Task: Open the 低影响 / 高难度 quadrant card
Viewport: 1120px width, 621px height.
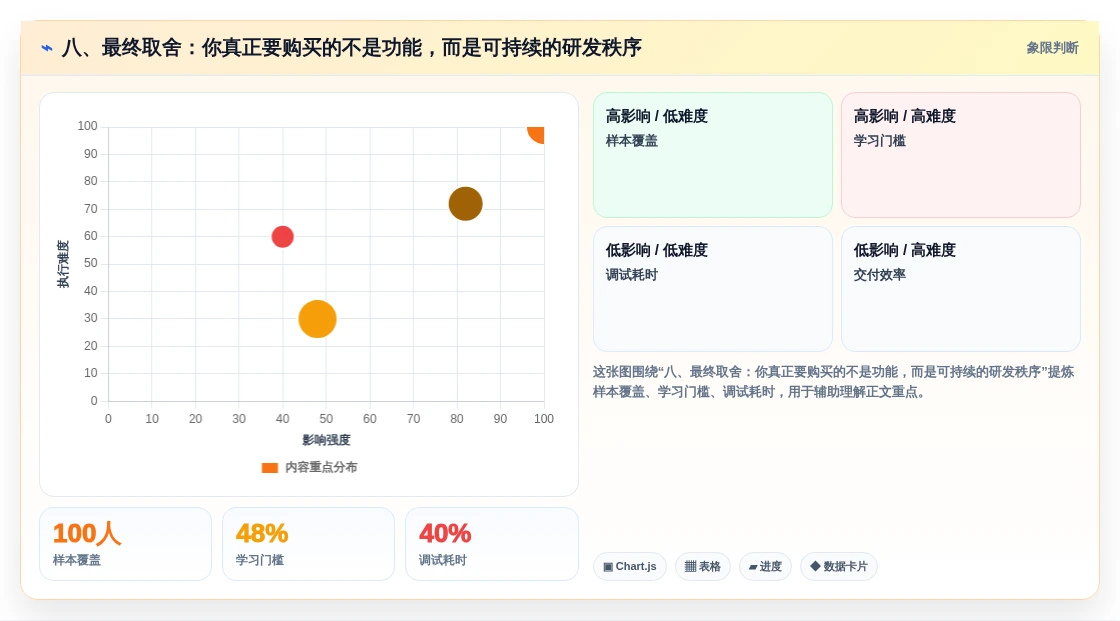Action: [x=961, y=289]
